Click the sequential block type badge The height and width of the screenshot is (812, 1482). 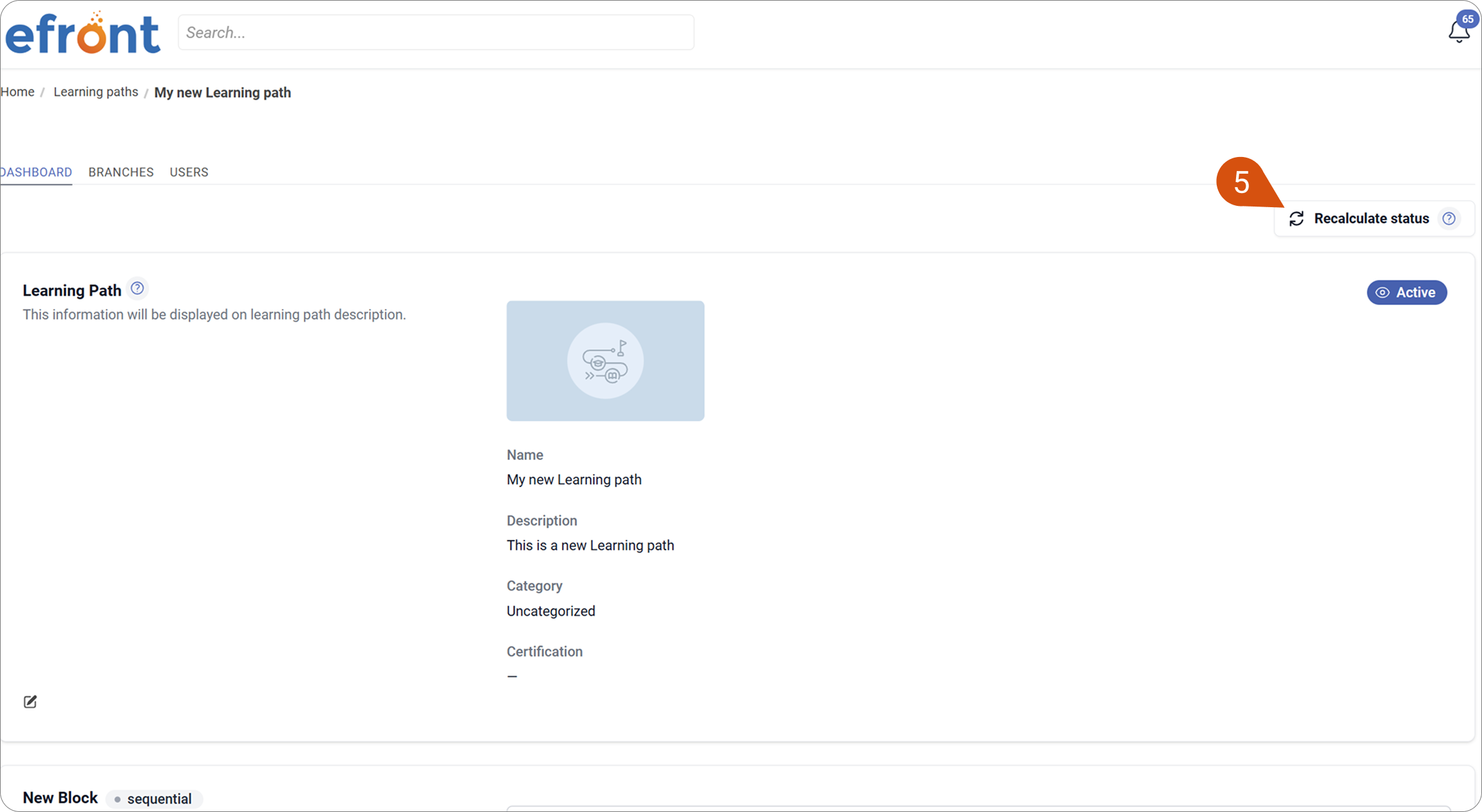click(x=154, y=799)
